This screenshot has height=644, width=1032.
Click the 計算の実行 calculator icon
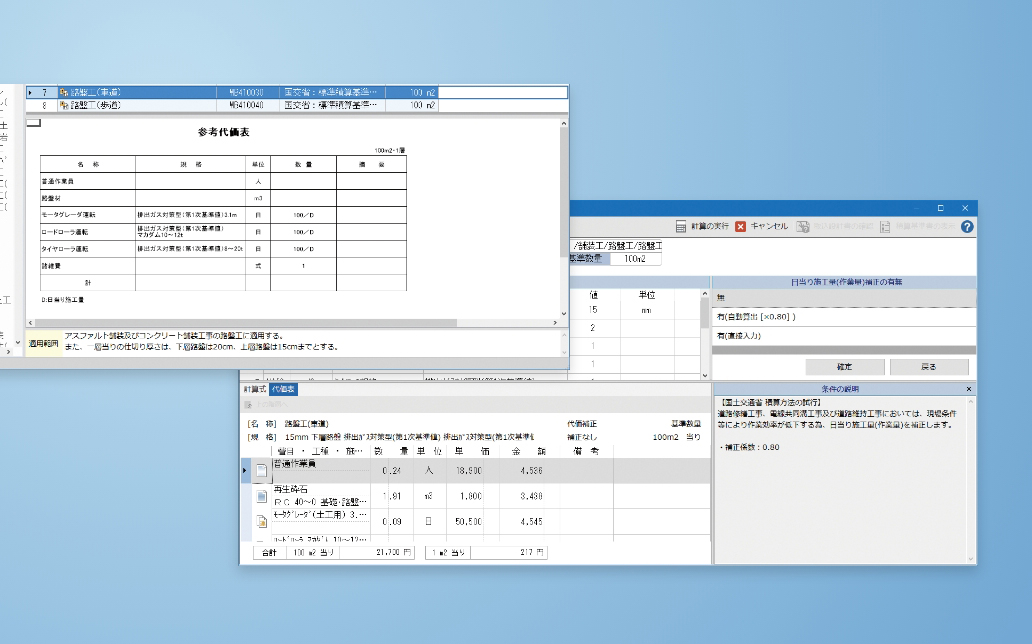pyautogui.click(x=681, y=226)
